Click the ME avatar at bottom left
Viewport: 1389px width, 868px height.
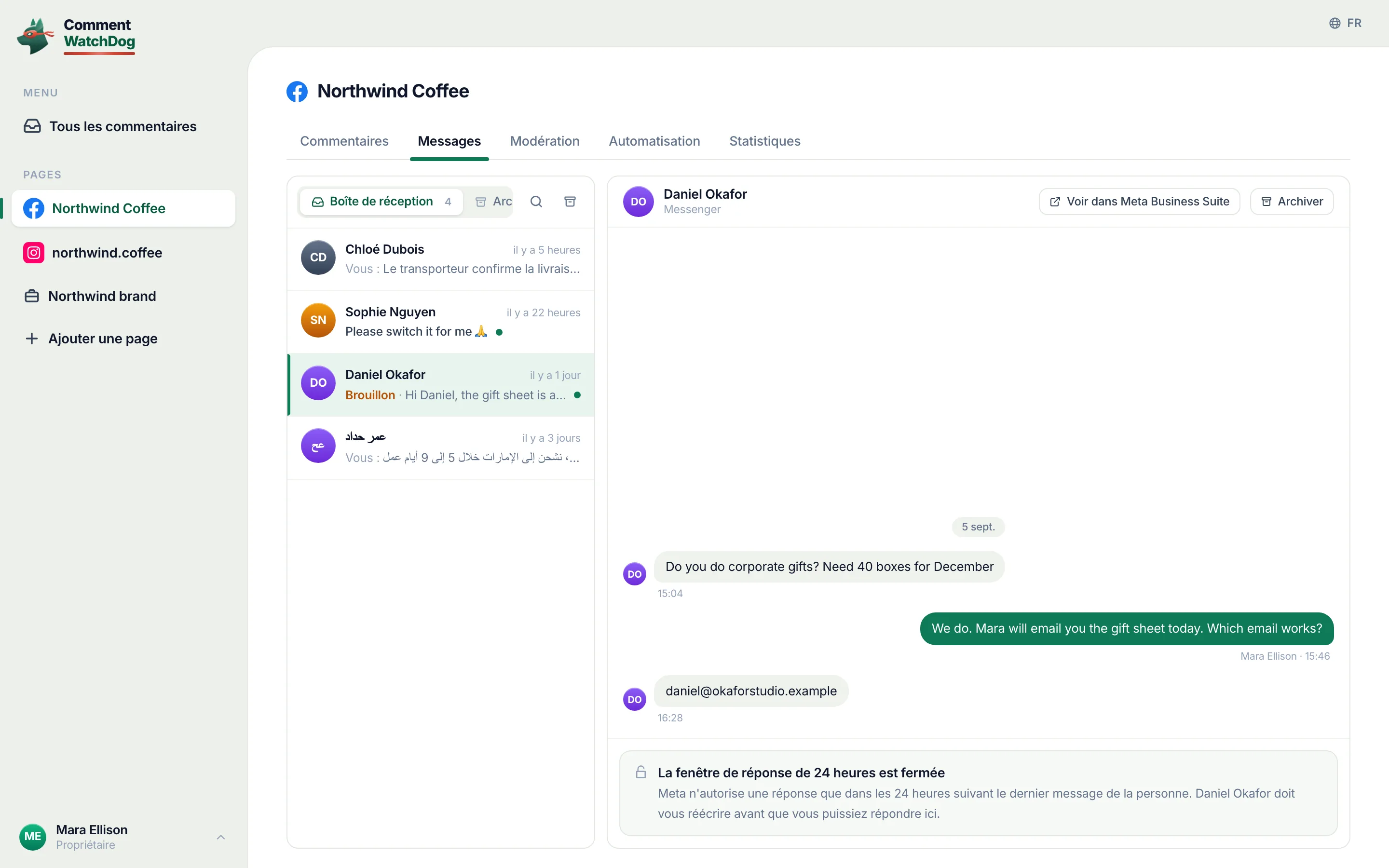[x=33, y=837]
